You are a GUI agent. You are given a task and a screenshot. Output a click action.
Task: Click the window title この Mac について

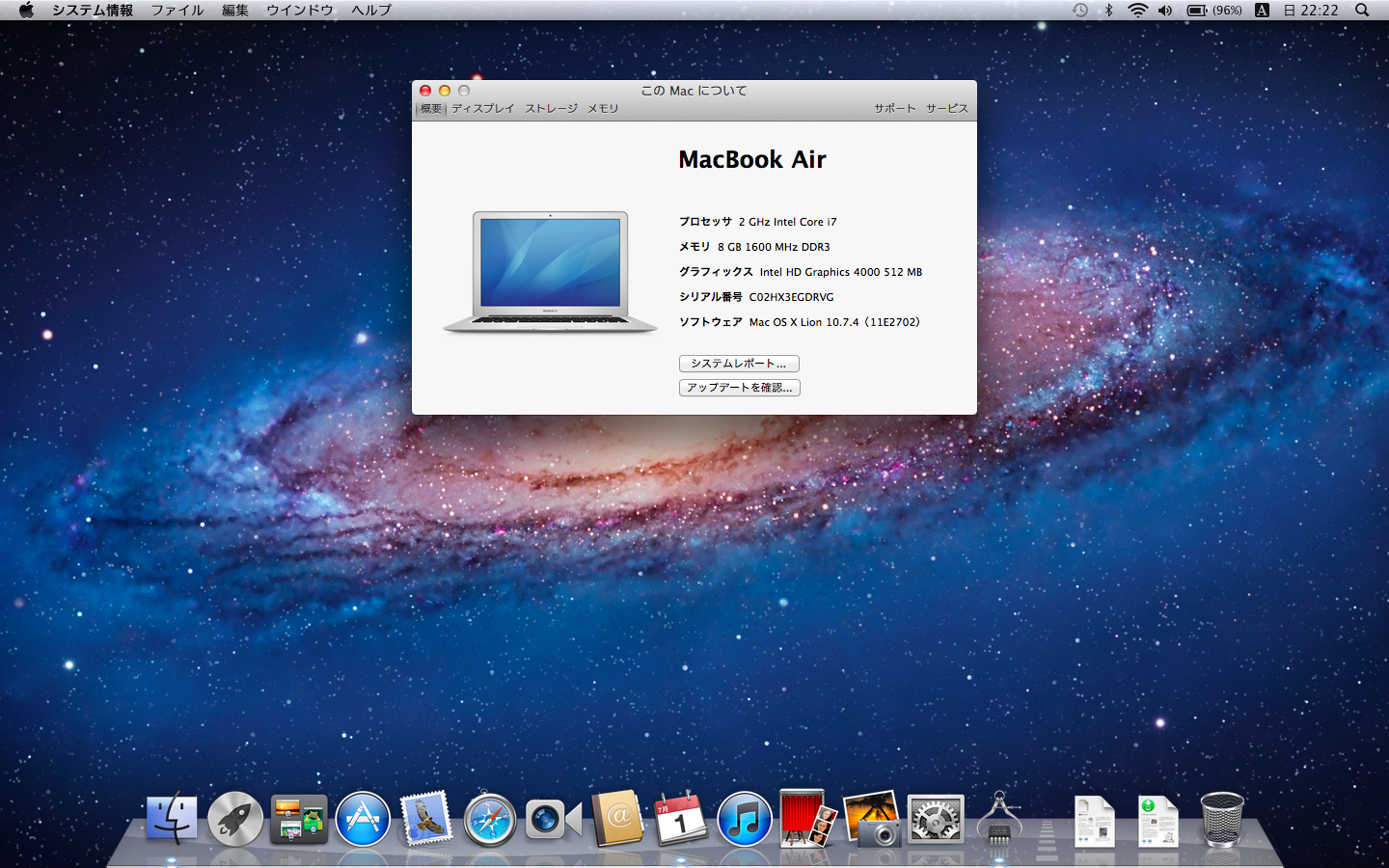click(x=694, y=91)
